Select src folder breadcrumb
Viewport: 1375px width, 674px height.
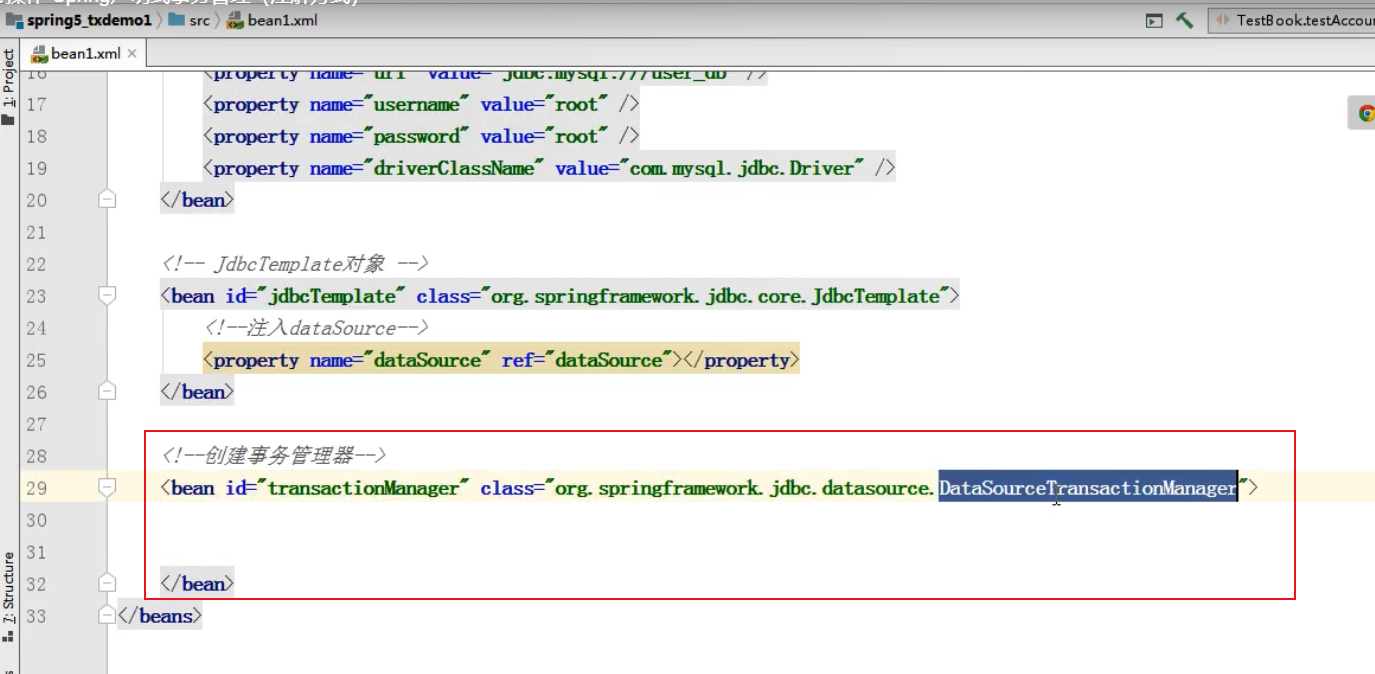(190, 20)
